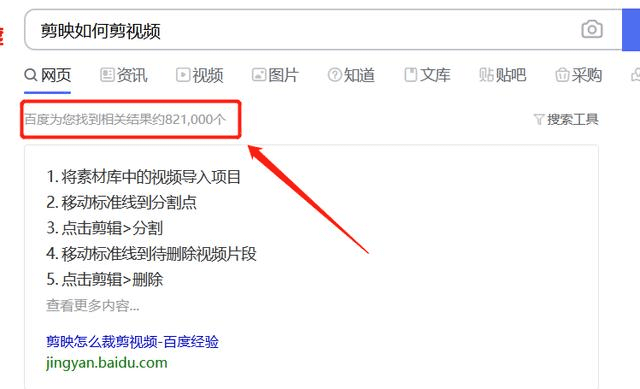Click the question-mark icon beside 知道
Image resolution: width=640 pixels, height=389 pixels.
[x=335, y=75]
